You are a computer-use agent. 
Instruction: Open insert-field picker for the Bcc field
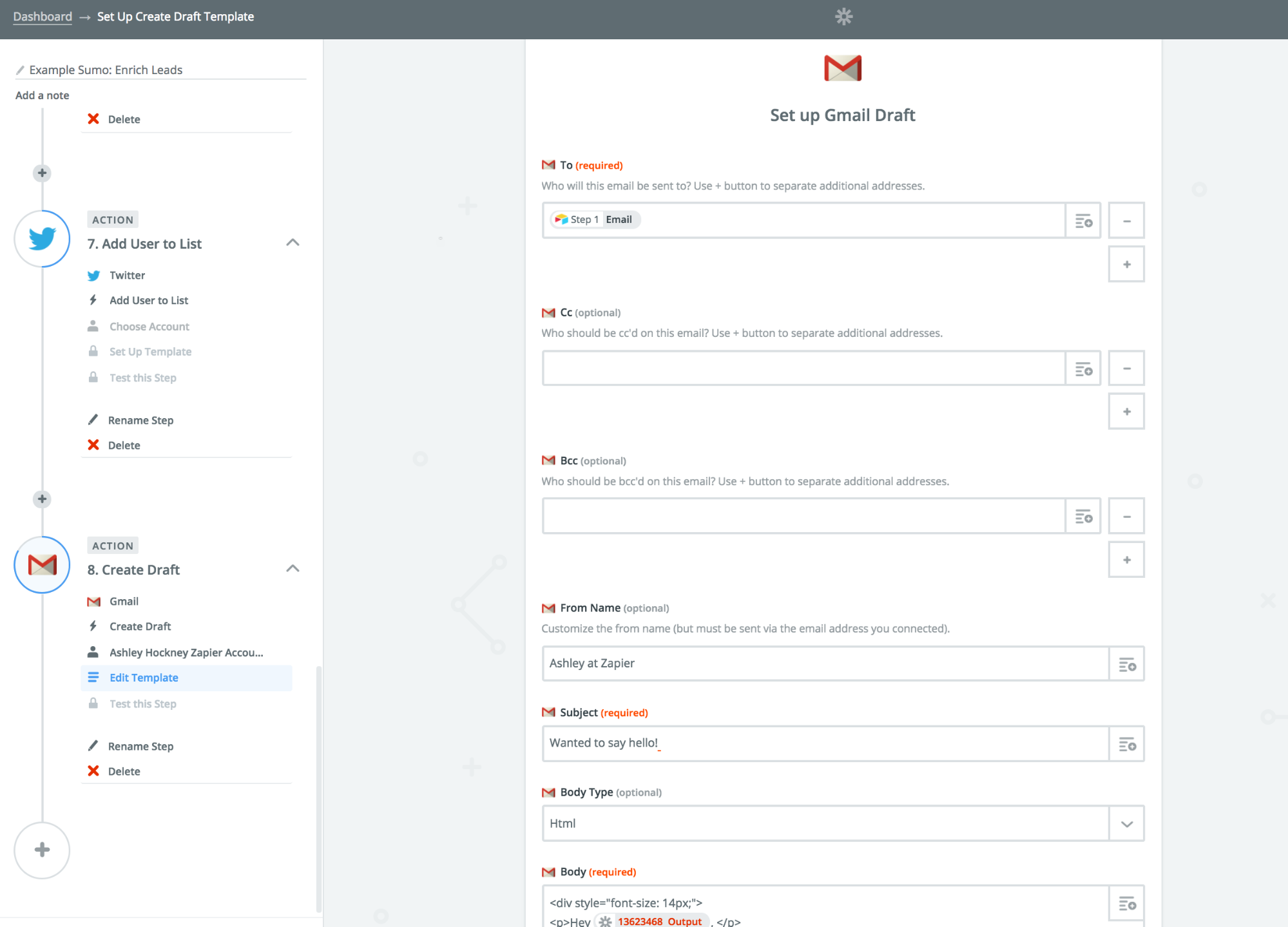pos(1083,516)
